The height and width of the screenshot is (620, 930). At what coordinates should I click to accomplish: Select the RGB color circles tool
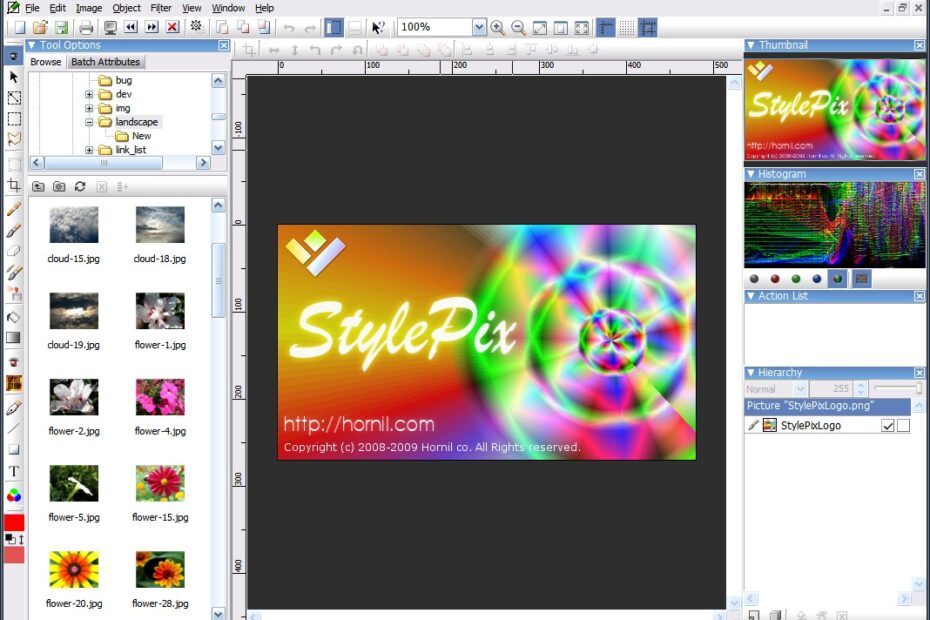(x=14, y=495)
